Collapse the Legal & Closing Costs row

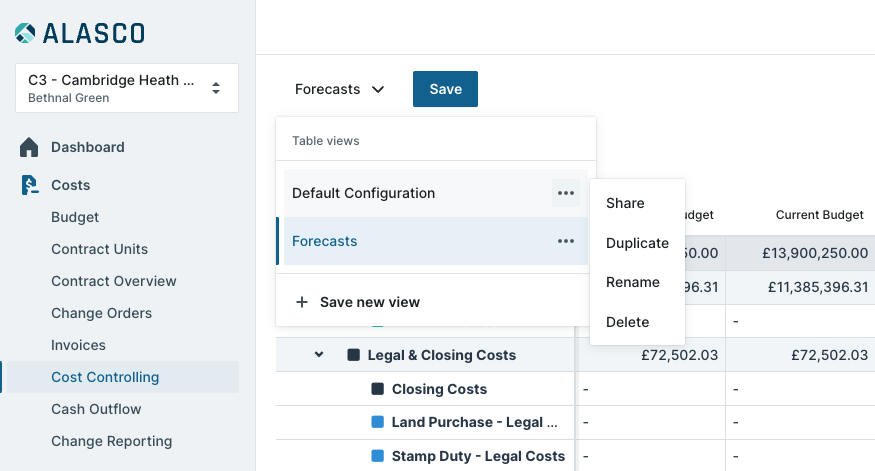tap(319, 355)
